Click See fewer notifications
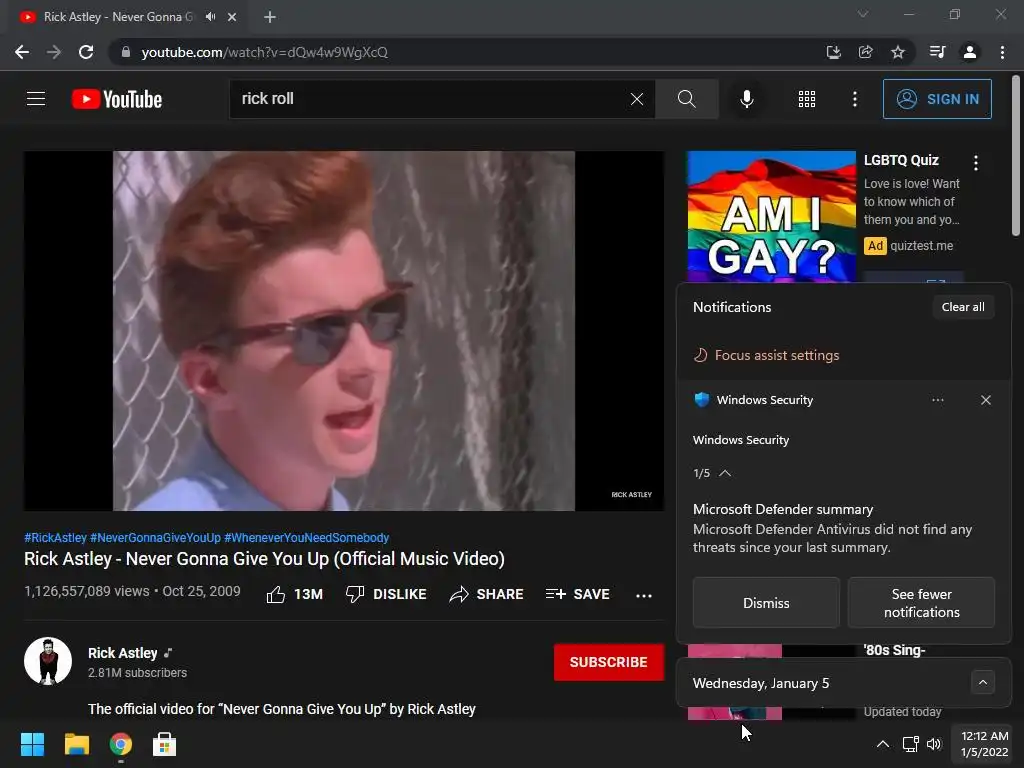1024x768 pixels. point(921,603)
